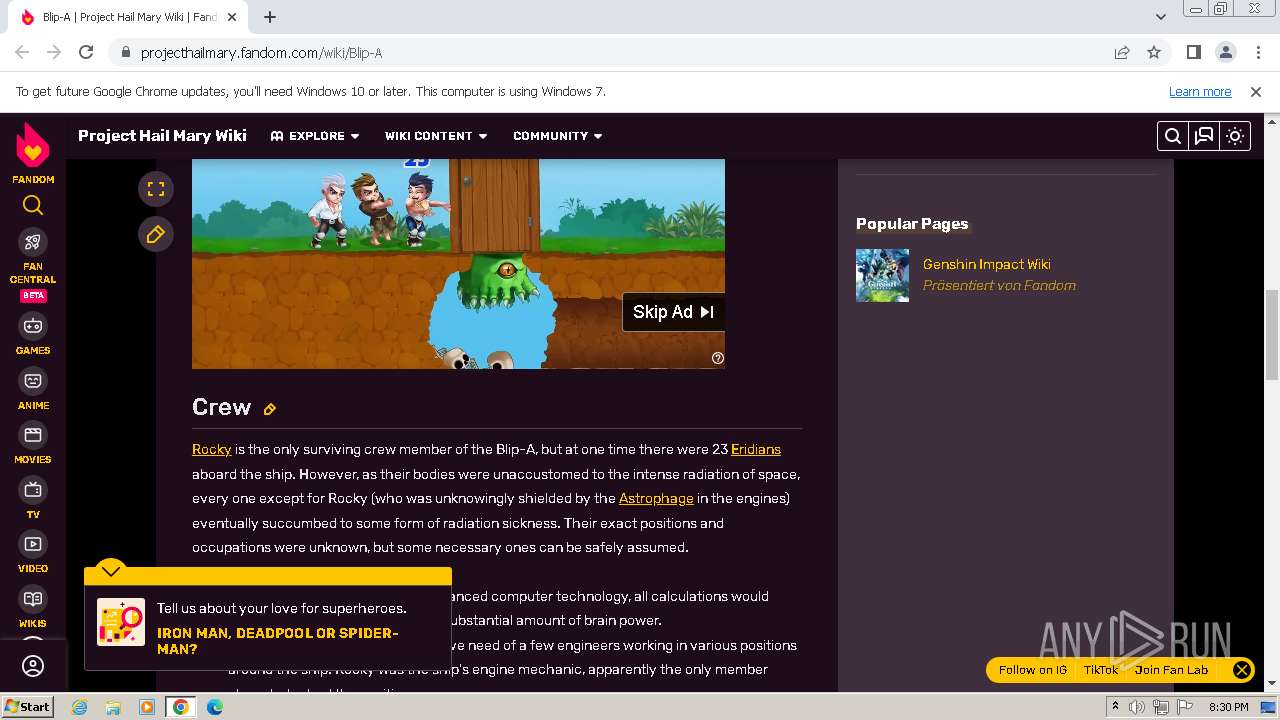Open the Games section in sidebar
The width and height of the screenshot is (1280, 720).
(x=33, y=334)
